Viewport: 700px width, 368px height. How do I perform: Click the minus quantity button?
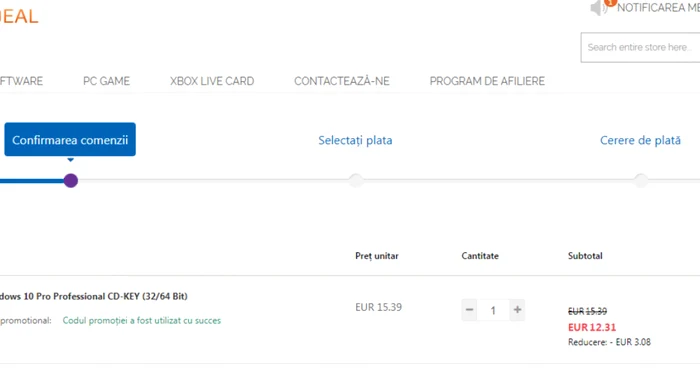coord(469,309)
